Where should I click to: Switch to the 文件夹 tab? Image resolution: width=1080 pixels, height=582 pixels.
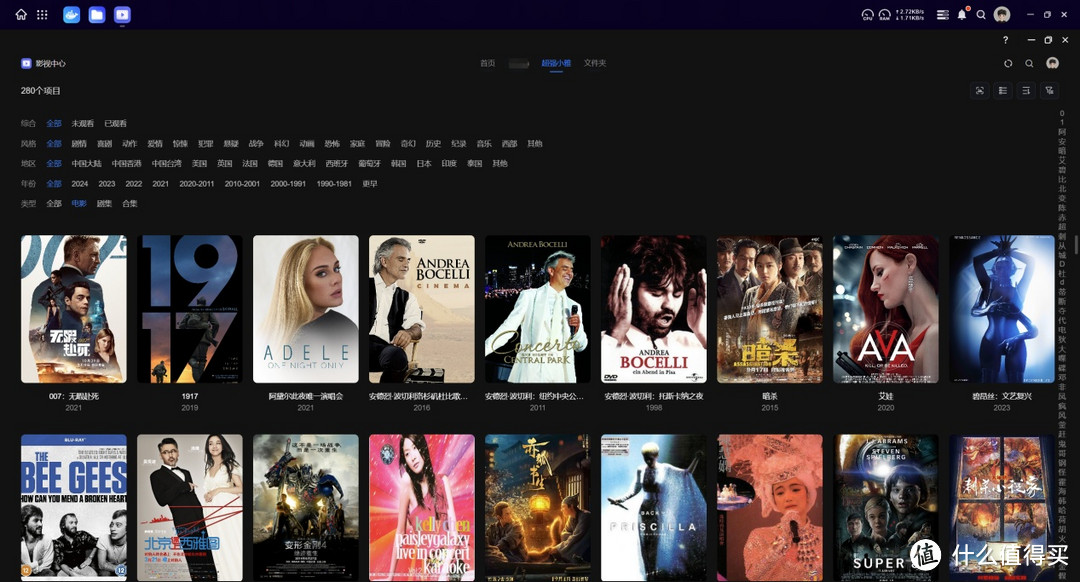coord(595,63)
